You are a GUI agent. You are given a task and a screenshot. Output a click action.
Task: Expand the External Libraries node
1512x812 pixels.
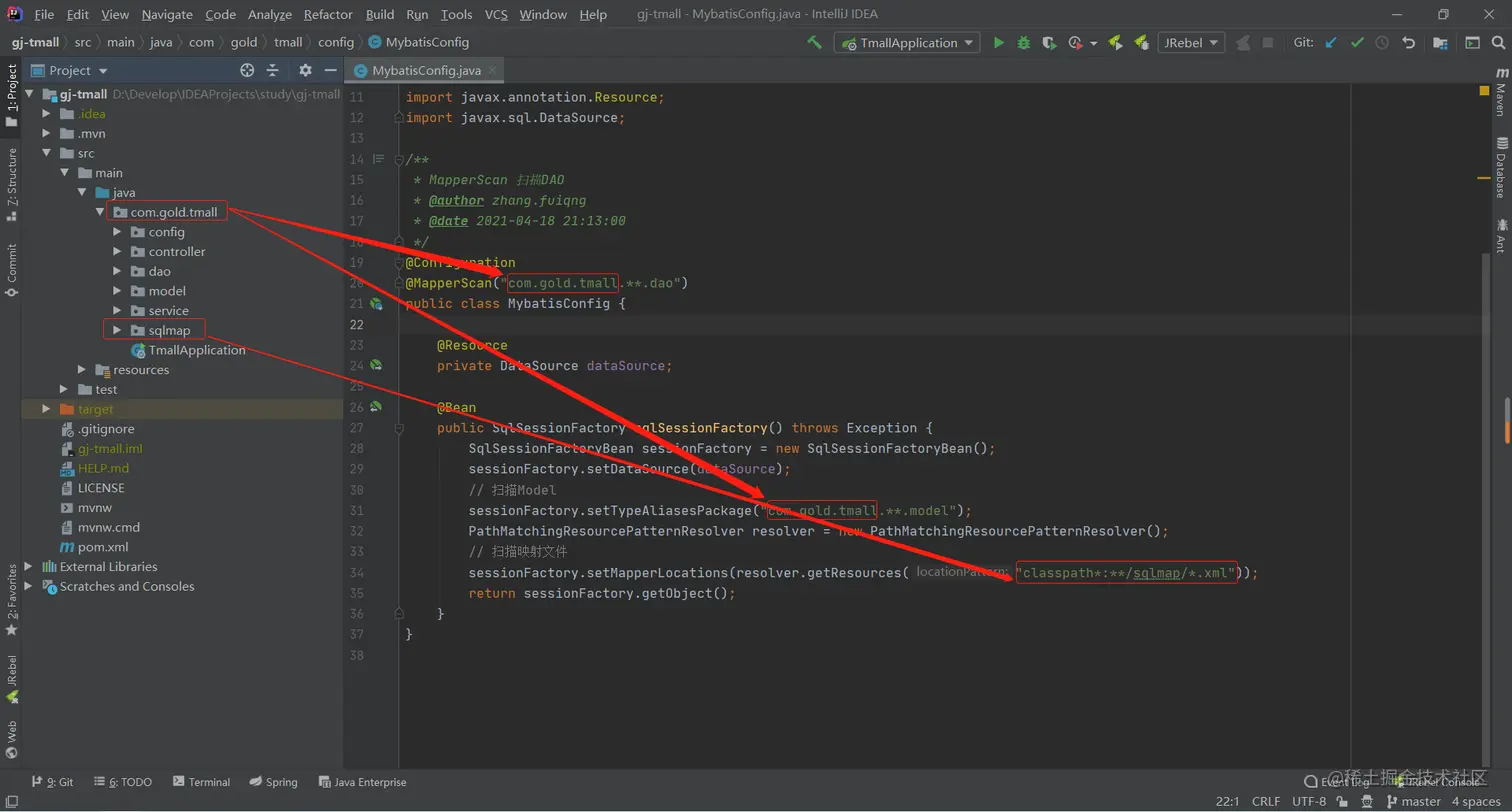point(28,567)
